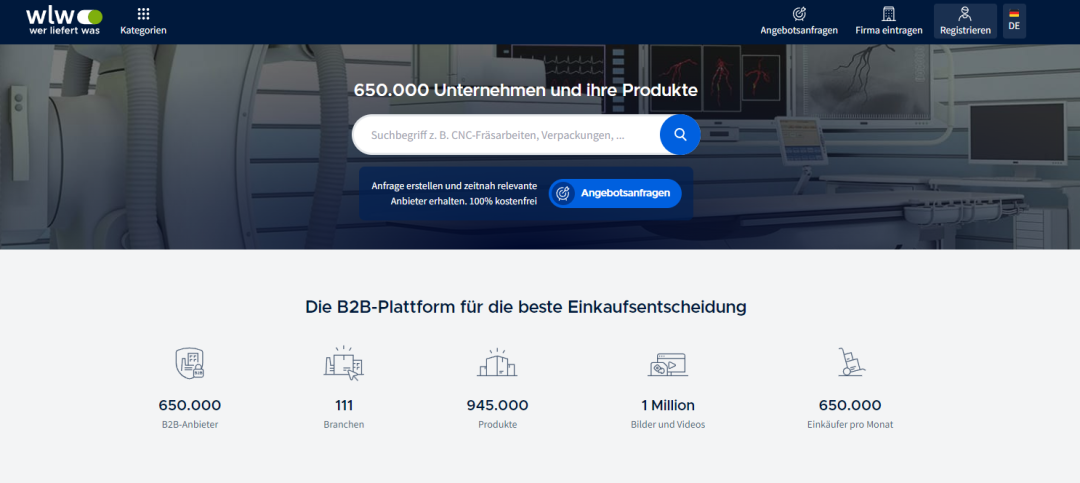Click the Anfrage erstellen info text
Image resolution: width=1080 pixels, height=483 pixels.
454,194
